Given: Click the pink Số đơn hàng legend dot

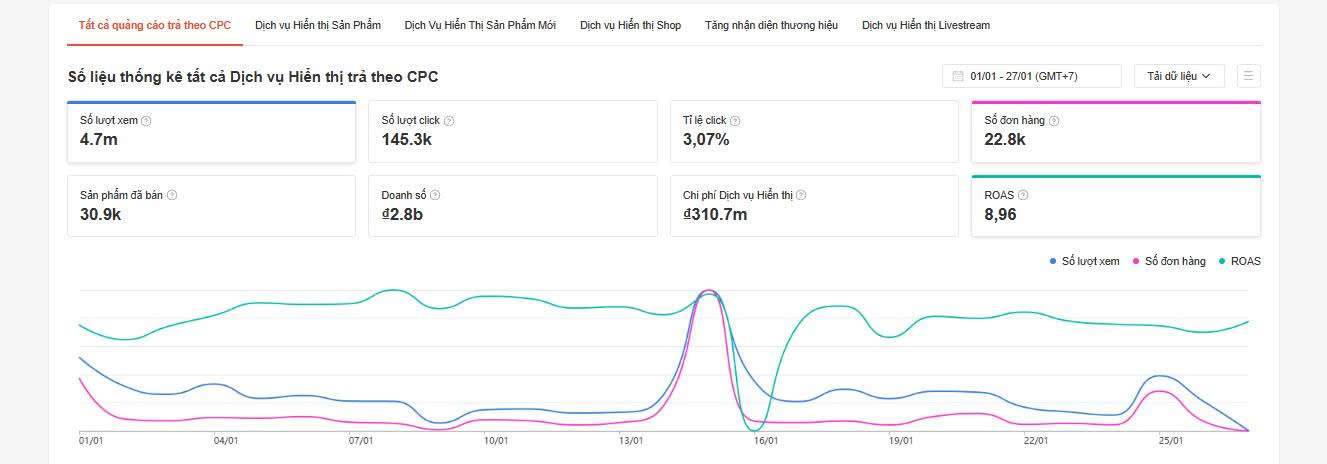Looking at the screenshot, I should tap(1136, 262).
